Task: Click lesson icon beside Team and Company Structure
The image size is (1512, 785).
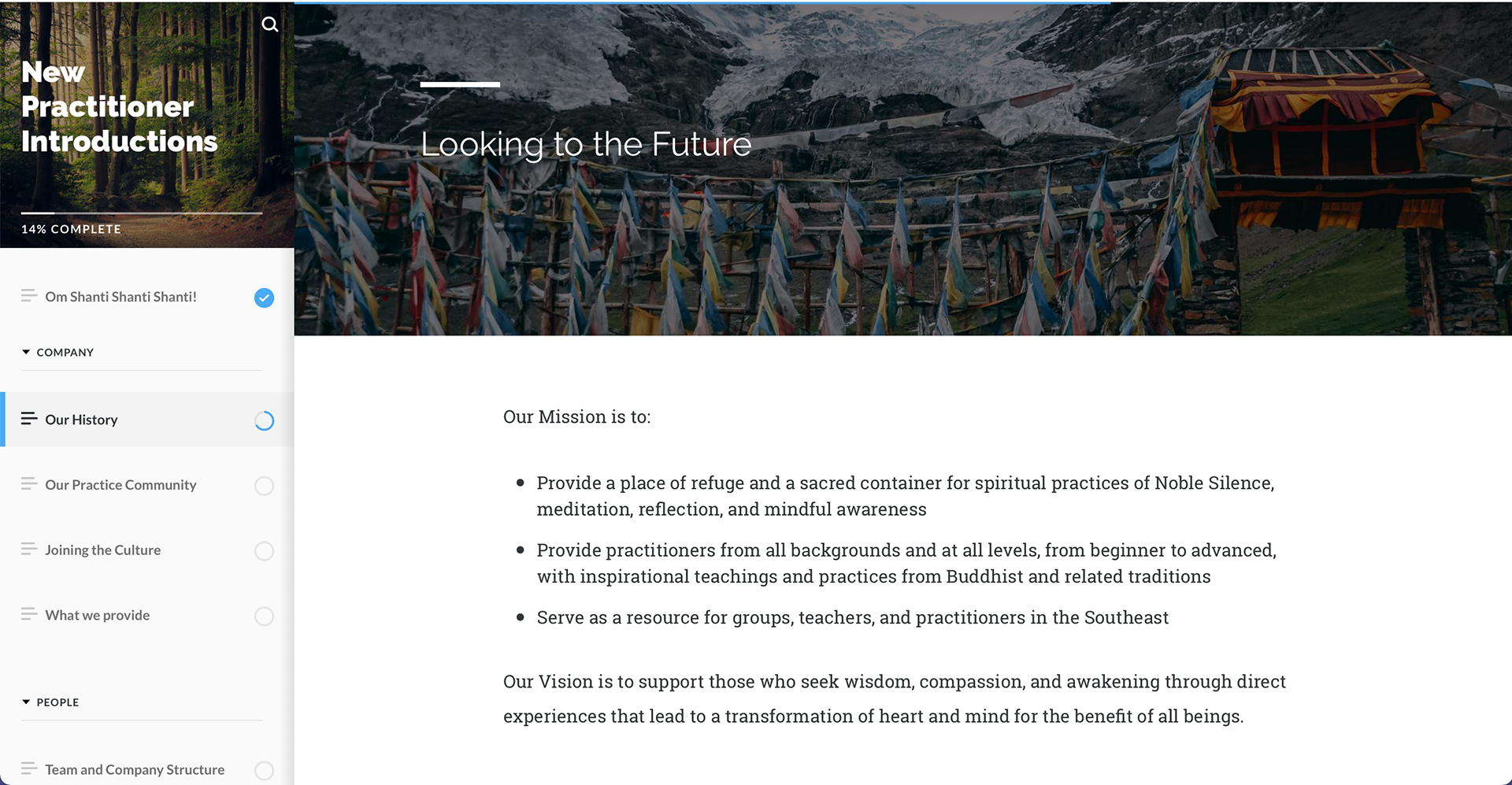Action: pyautogui.click(x=29, y=768)
